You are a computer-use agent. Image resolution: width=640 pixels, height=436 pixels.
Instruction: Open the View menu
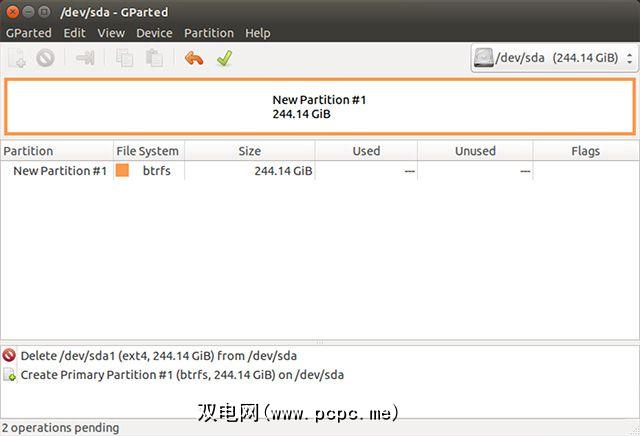coord(111,33)
